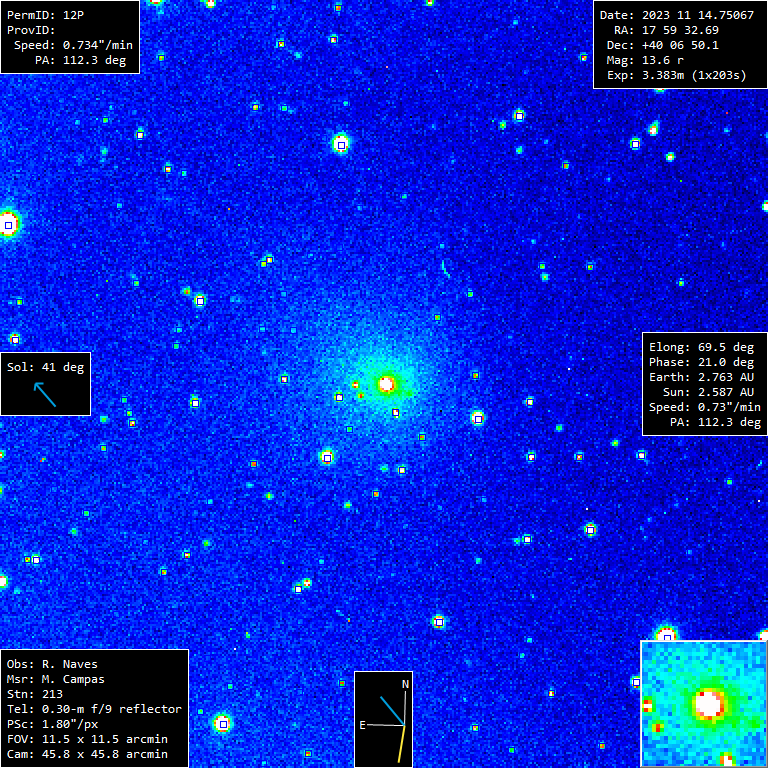The width and height of the screenshot is (768, 768).
Task: Select the 'Date: 2023 11 14.75067' line
Action: coord(677,15)
